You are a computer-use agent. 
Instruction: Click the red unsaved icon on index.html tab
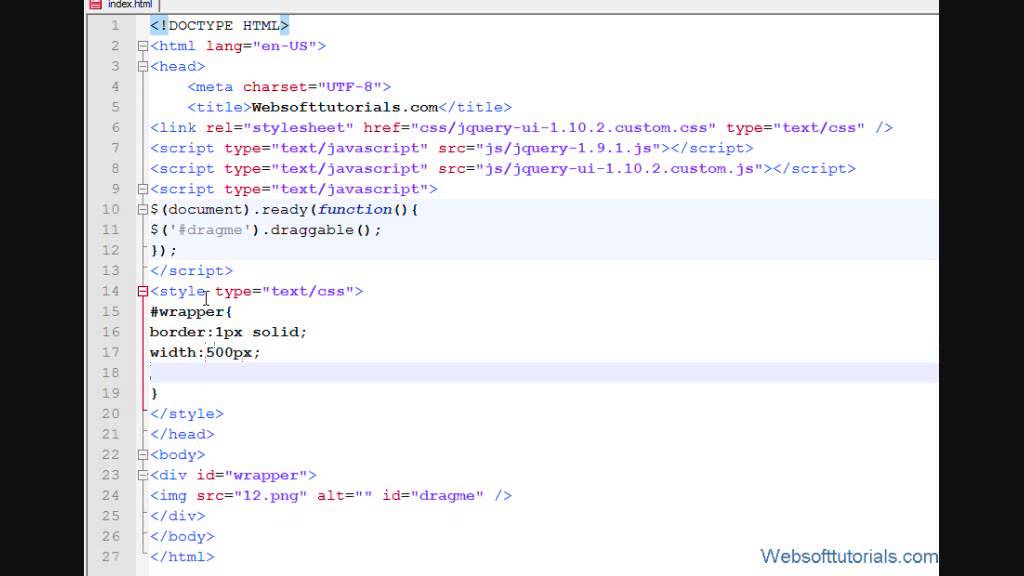[x=95, y=4]
